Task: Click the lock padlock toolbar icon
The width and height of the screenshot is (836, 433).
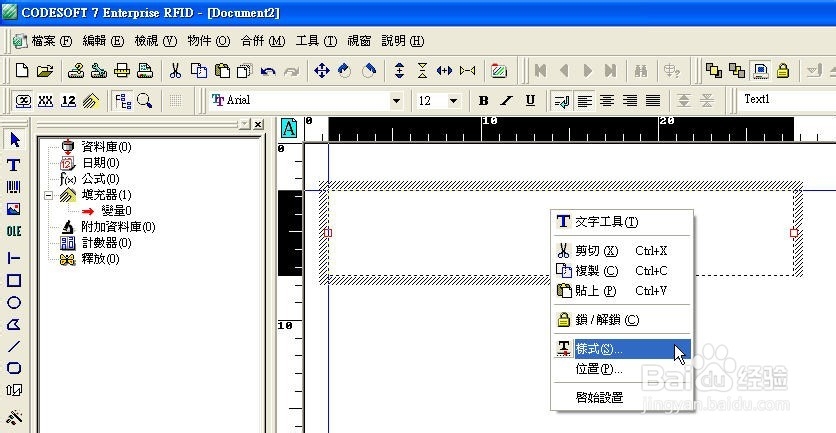Action: tap(783, 70)
